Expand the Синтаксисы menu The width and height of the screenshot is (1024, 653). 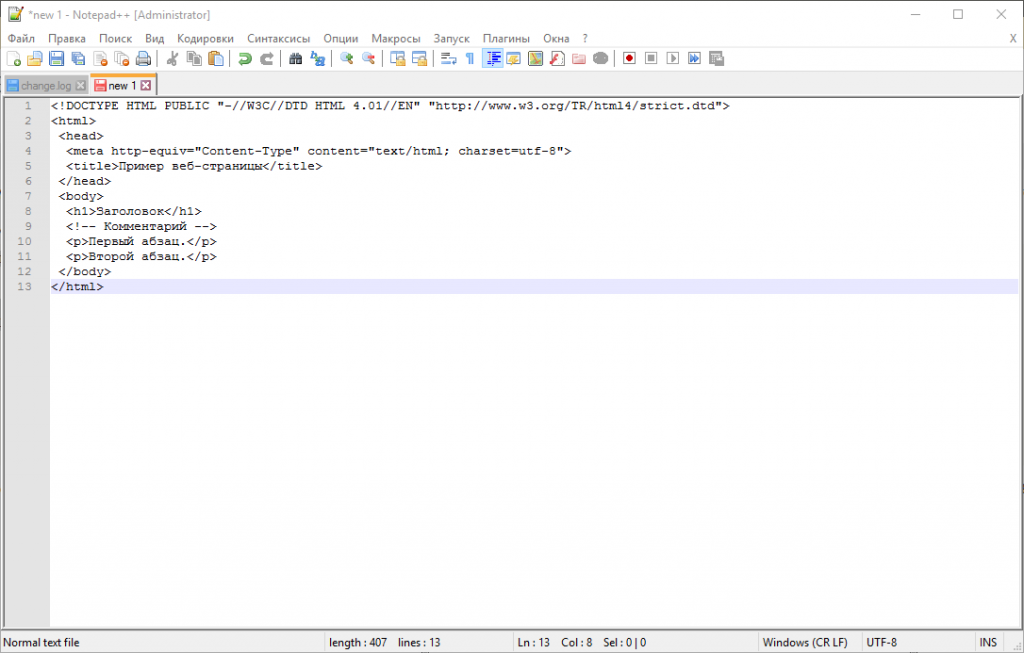278,38
